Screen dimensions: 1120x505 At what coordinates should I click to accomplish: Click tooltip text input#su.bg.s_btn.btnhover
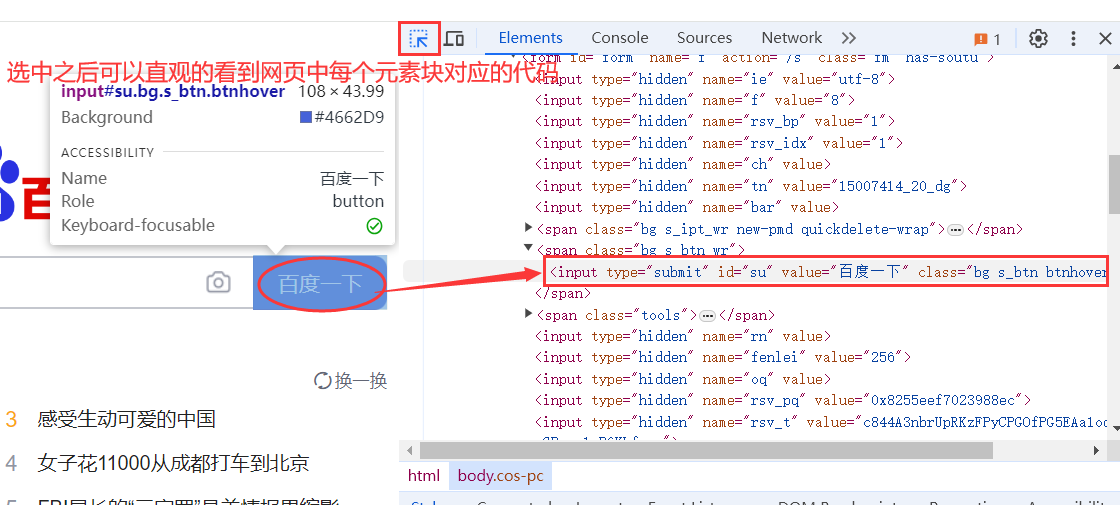[x=173, y=91]
